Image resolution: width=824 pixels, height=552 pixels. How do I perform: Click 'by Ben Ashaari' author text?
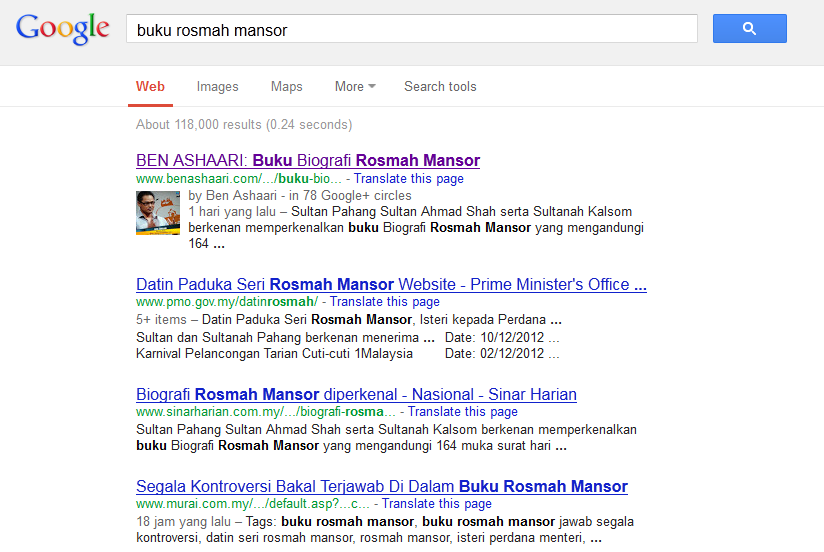(x=232, y=196)
